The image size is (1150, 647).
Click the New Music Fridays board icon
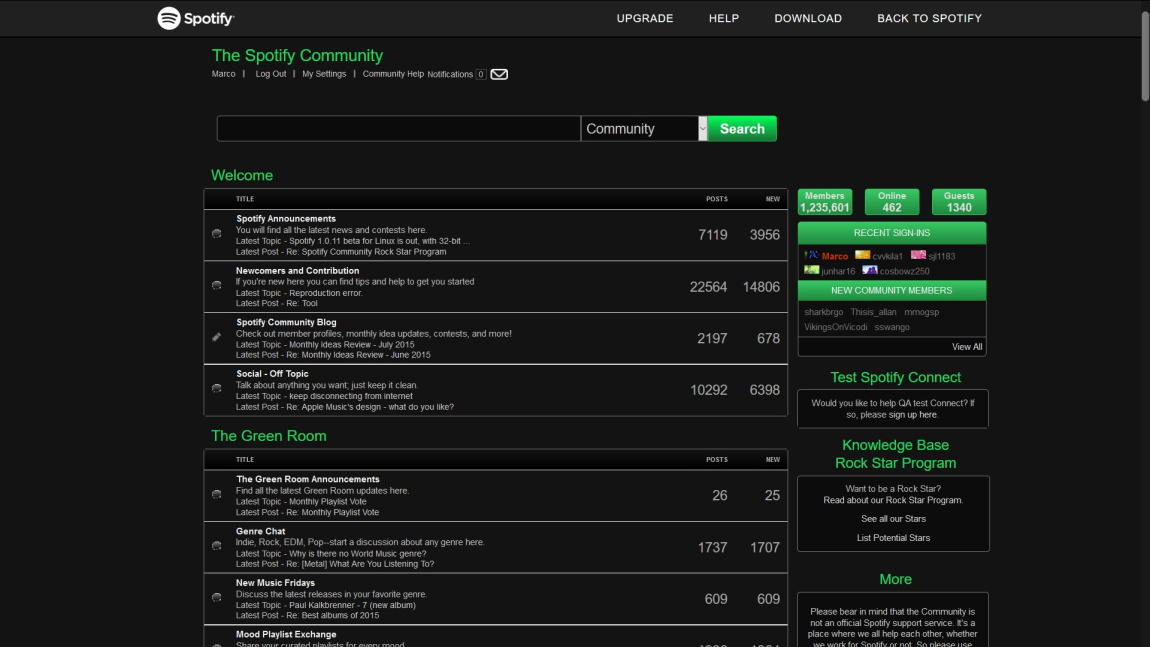(216, 598)
